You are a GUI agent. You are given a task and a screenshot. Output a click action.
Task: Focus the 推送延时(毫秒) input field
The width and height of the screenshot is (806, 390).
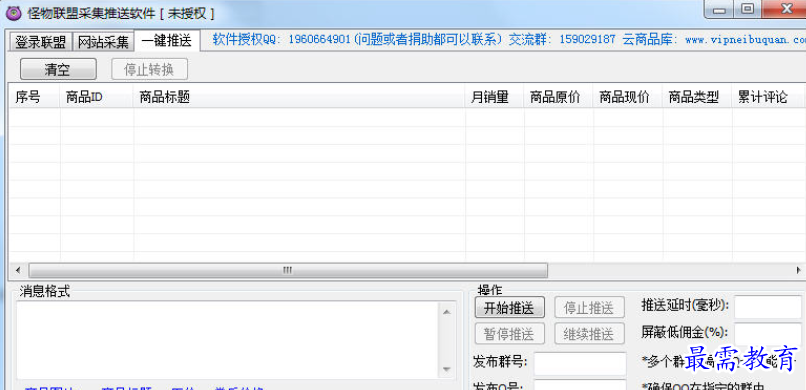tap(768, 307)
